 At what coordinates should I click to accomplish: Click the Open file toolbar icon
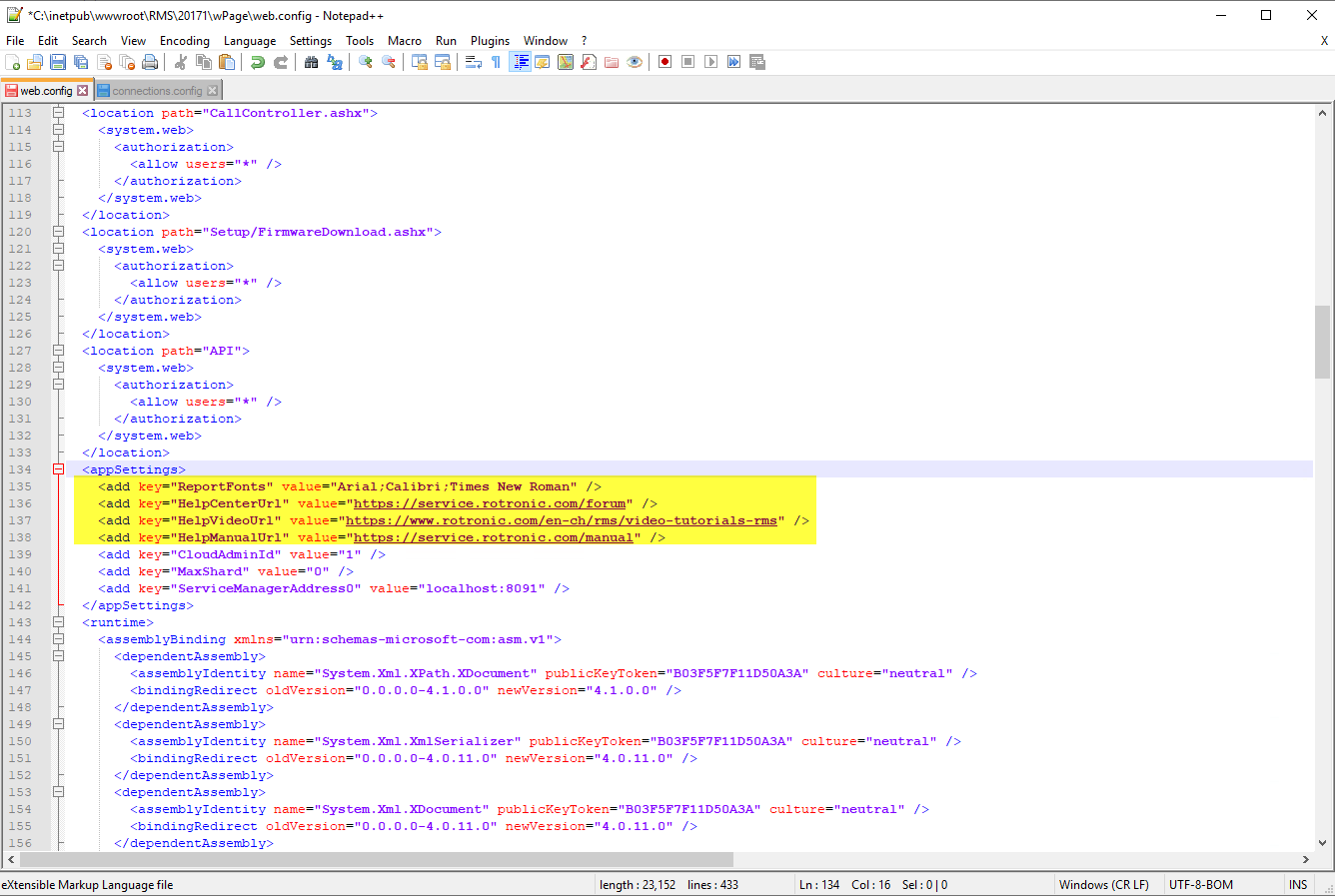pyautogui.click(x=36, y=62)
